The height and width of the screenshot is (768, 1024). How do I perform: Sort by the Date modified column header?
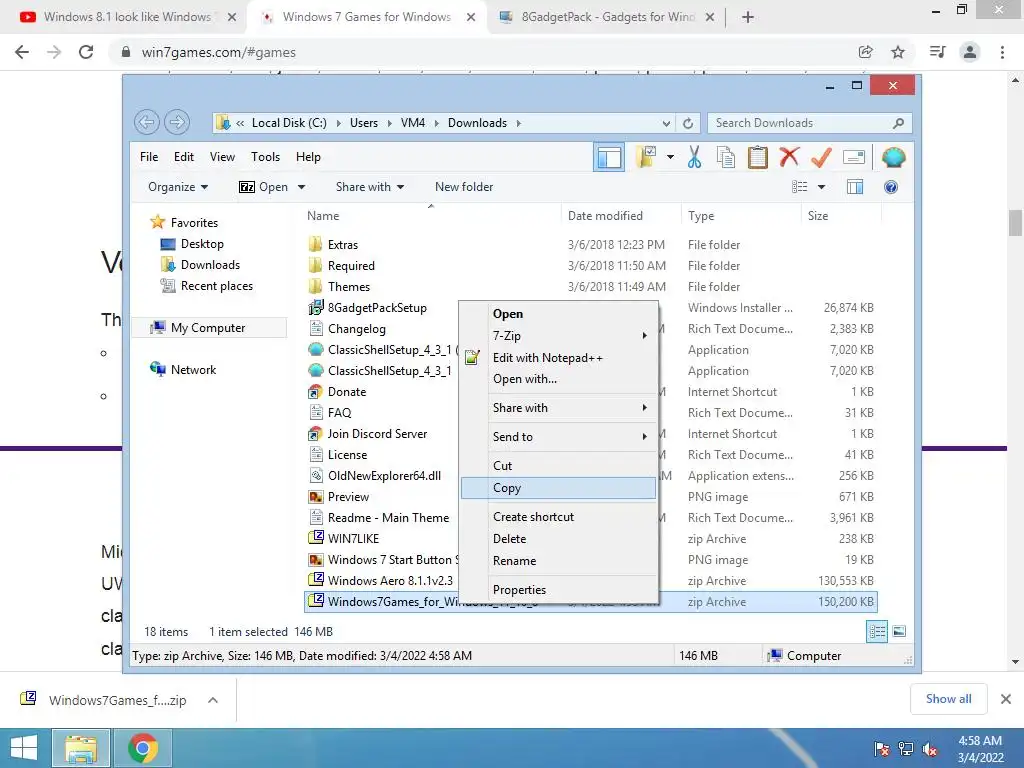point(605,216)
